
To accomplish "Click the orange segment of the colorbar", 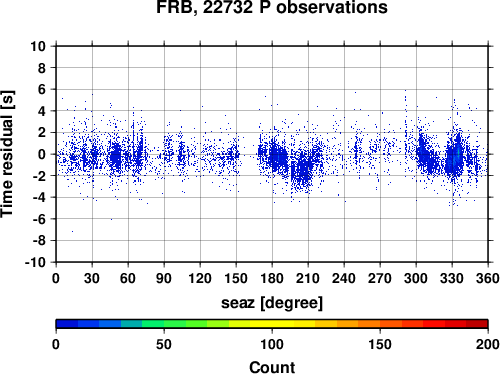I will (369, 324).
